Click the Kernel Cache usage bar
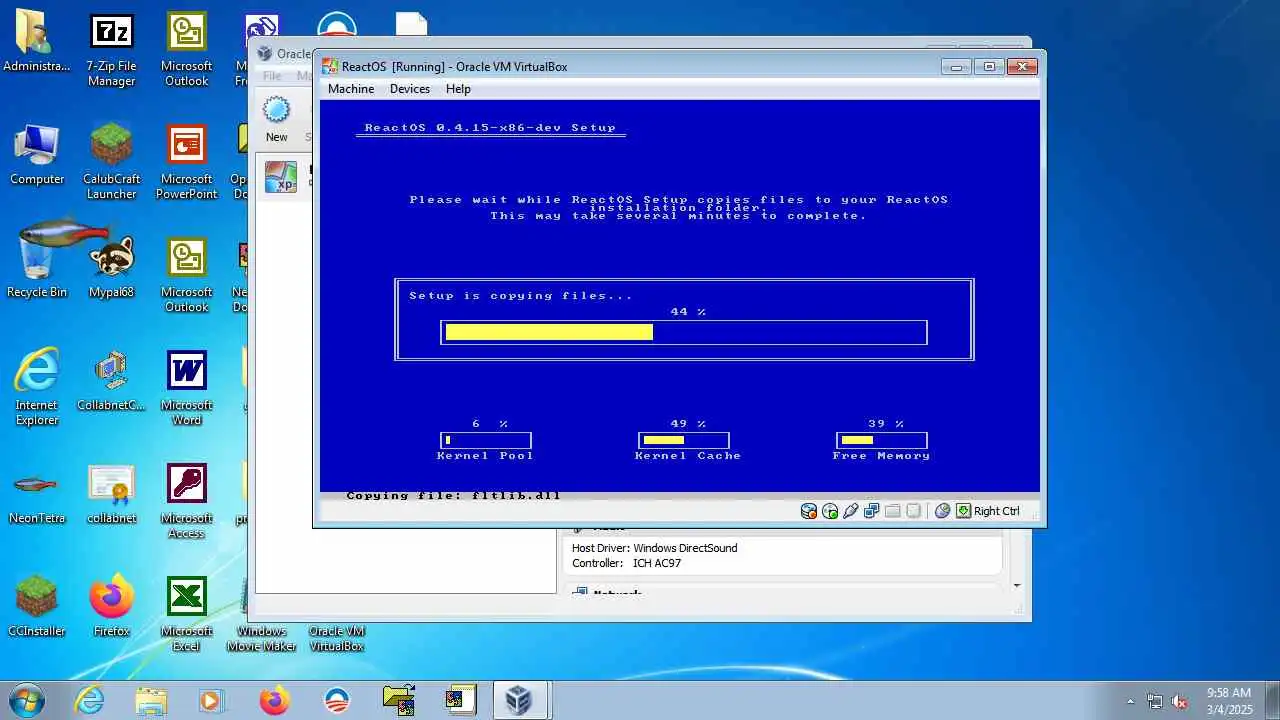 684,440
